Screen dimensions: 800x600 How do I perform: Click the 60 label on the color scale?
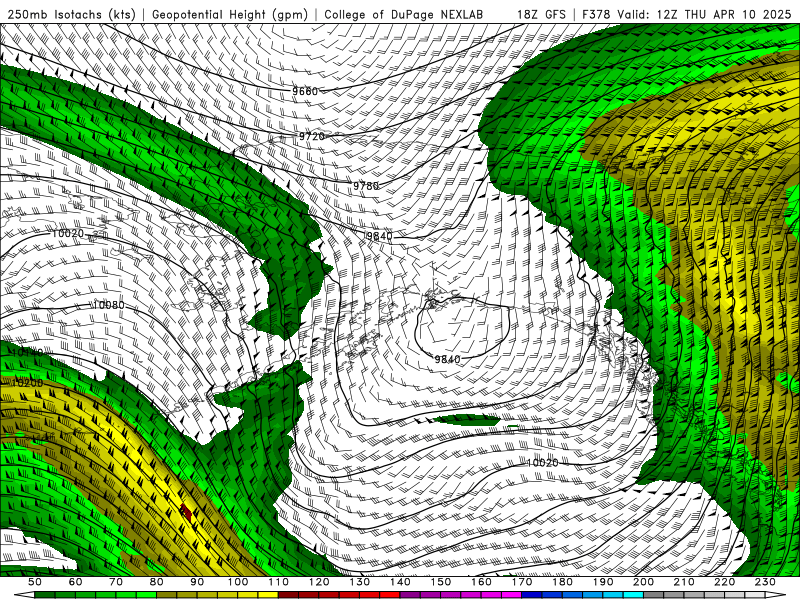[x=76, y=582]
